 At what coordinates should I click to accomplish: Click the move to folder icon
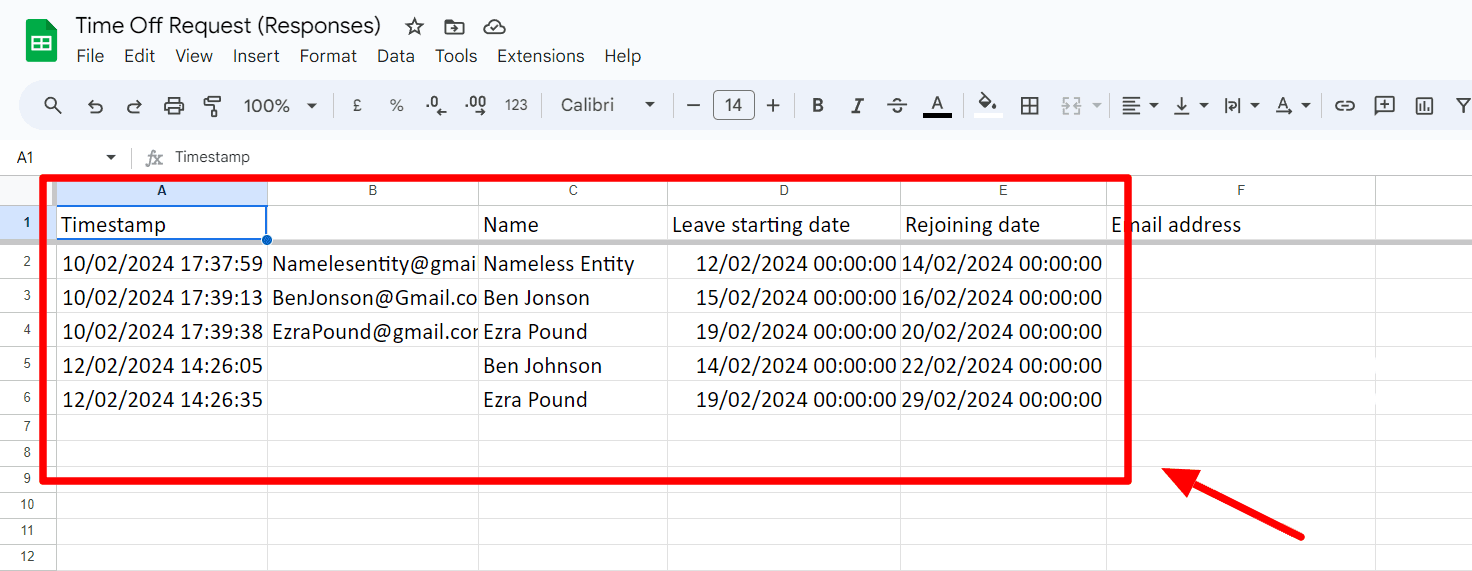click(454, 27)
